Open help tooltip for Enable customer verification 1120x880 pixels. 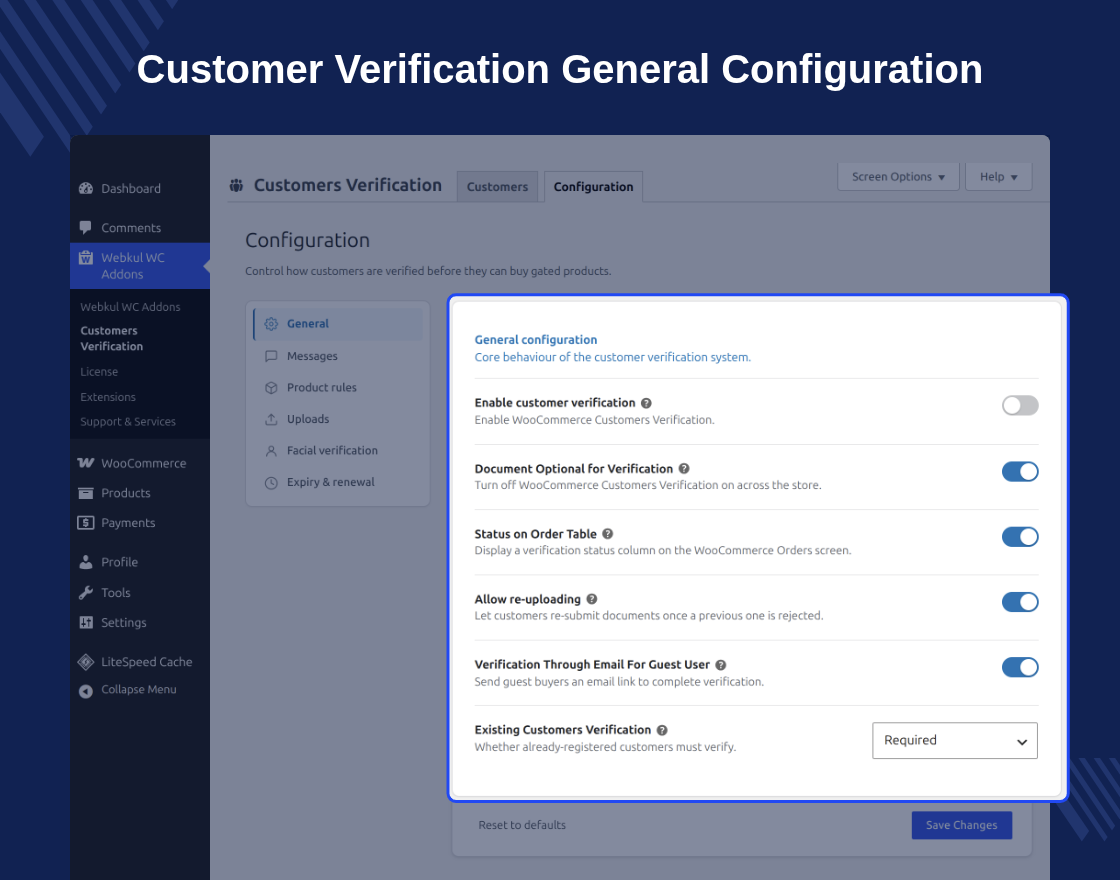coord(646,404)
